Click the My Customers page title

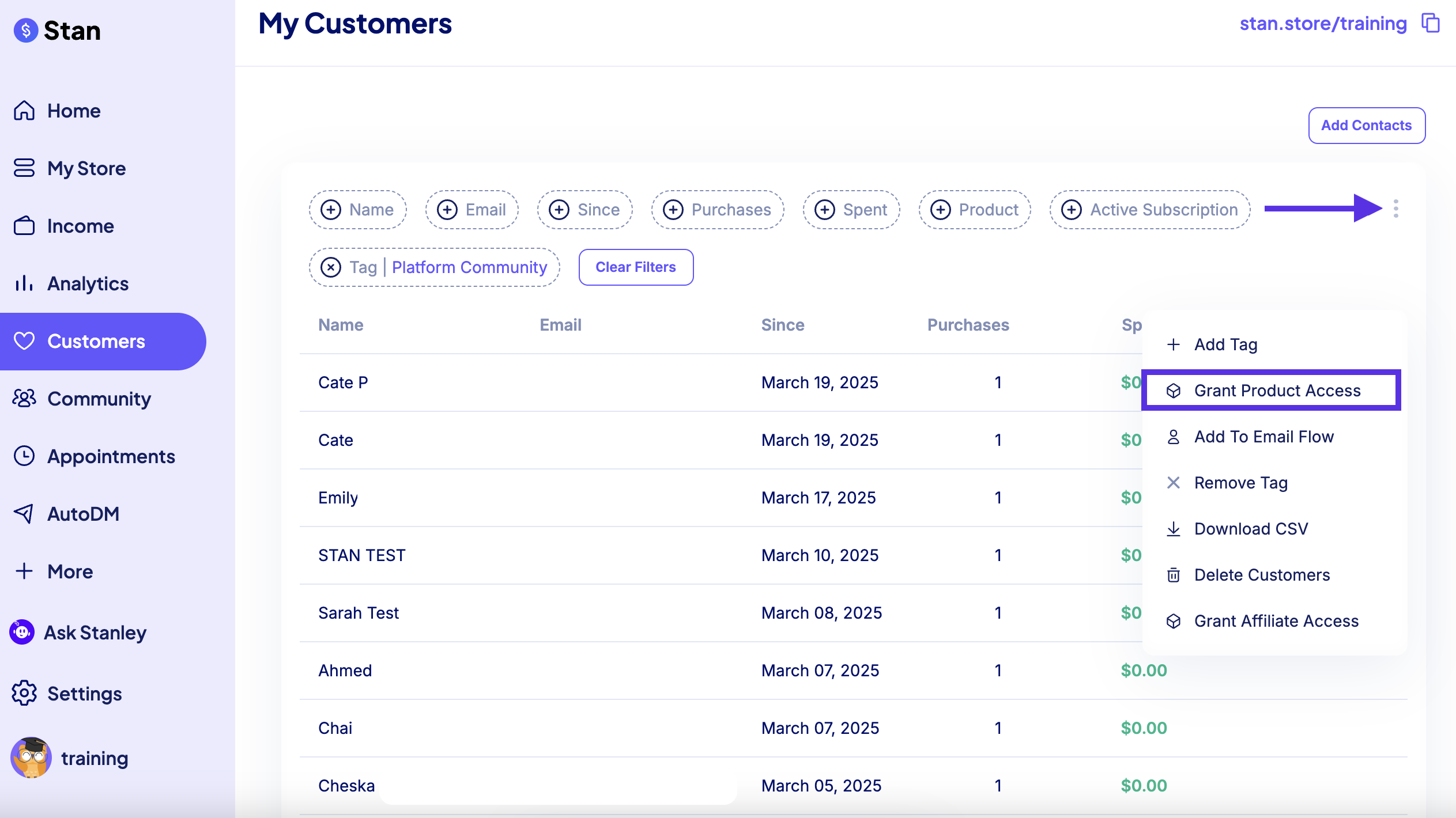pyautogui.click(x=355, y=24)
